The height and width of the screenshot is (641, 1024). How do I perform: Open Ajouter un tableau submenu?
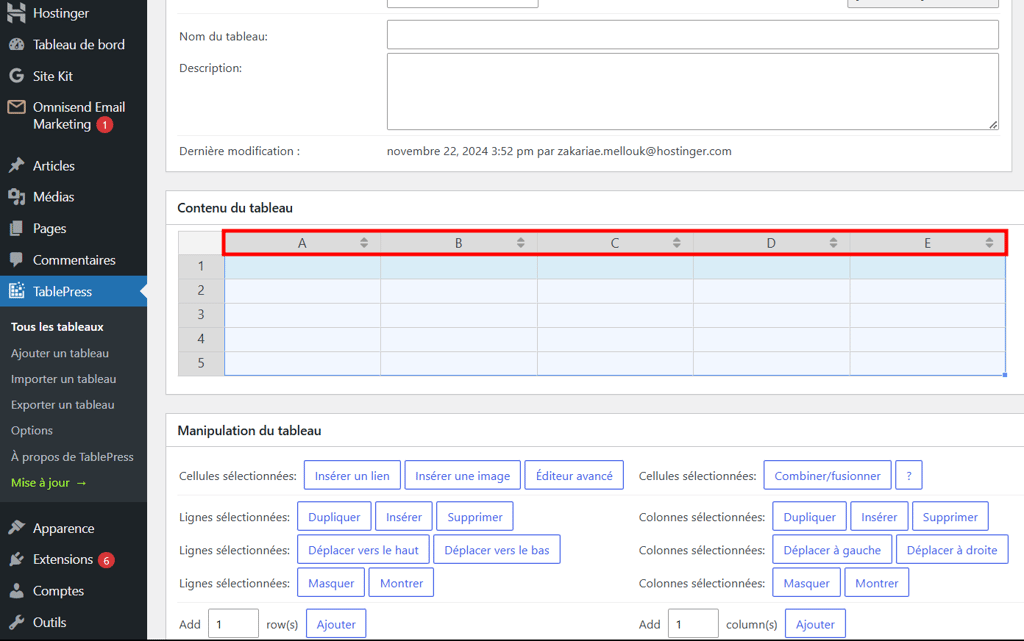tap(60, 352)
